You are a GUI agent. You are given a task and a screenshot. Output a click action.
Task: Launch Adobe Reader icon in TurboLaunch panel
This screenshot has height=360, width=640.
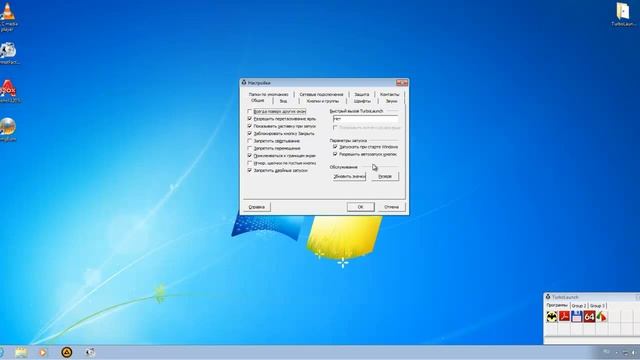(564, 316)
